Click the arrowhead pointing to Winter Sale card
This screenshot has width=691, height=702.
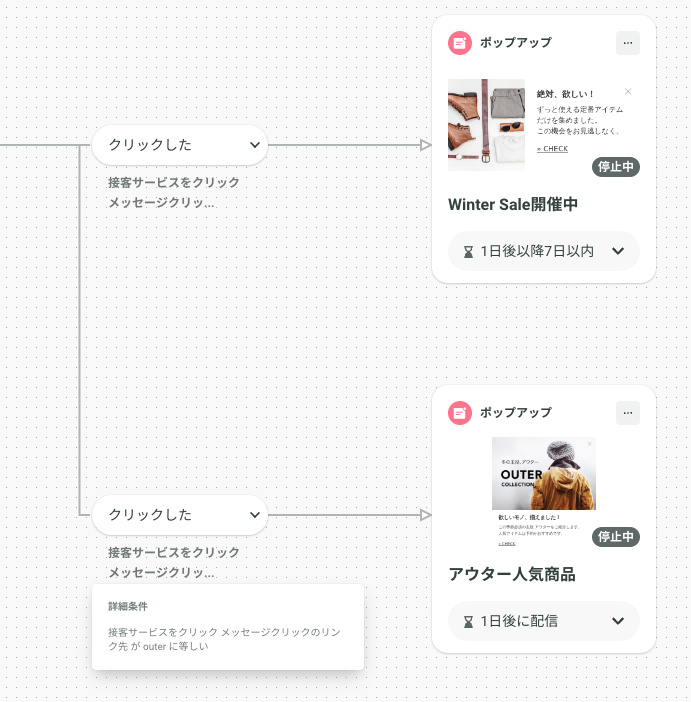click(426, 145)
